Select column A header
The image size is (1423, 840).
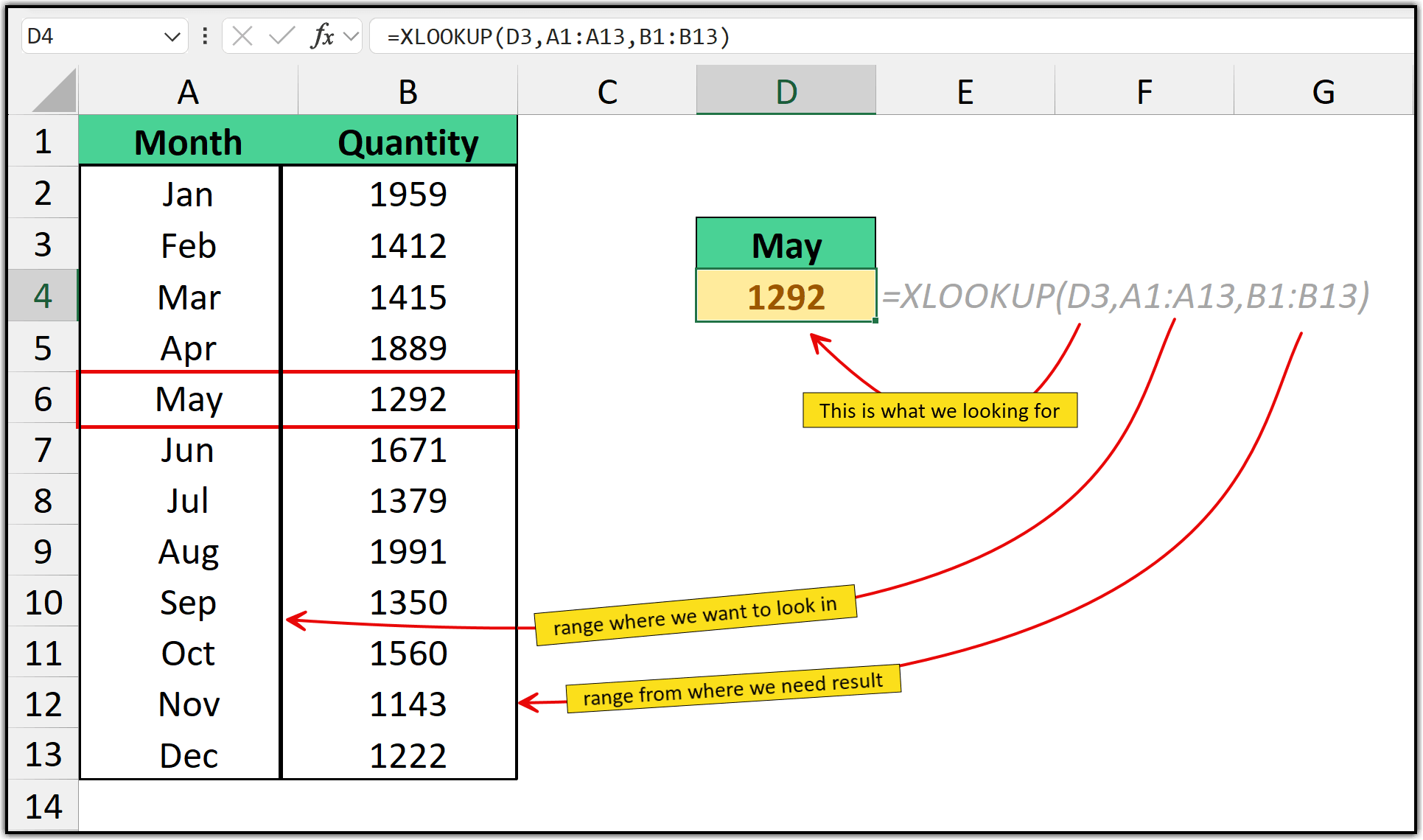pos(188,91)
